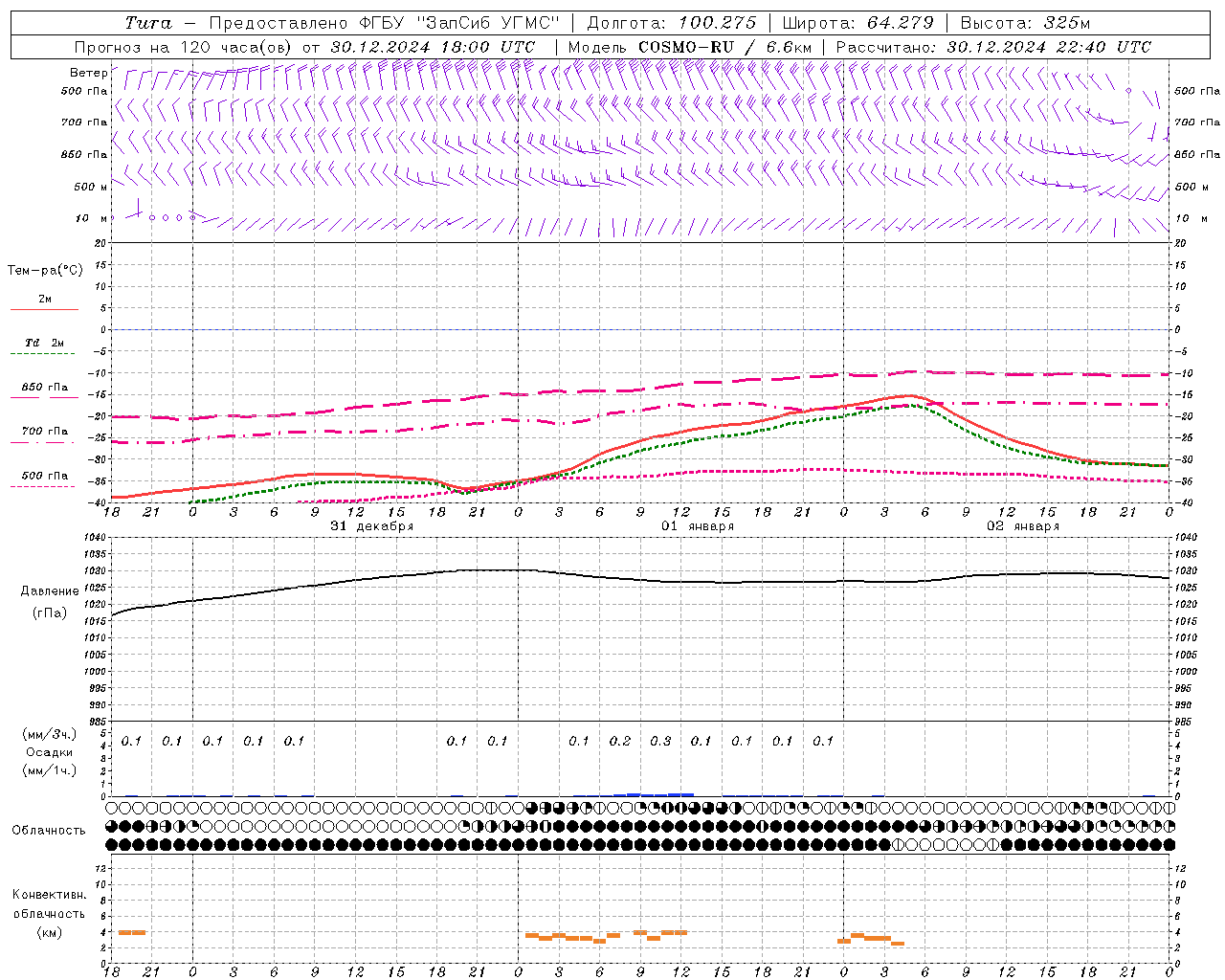Select the forecast start "30.12.2024 18:00 UTC"

(434, 47)
